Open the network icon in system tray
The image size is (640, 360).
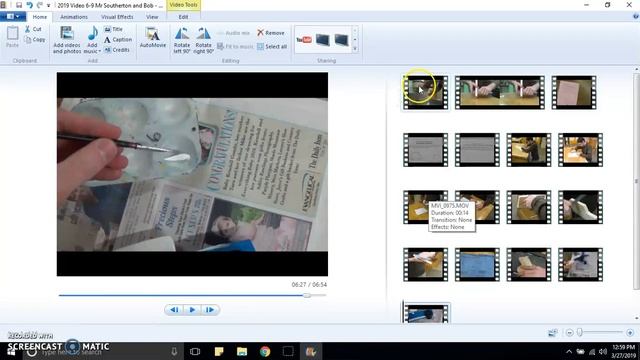click(592, 351)
